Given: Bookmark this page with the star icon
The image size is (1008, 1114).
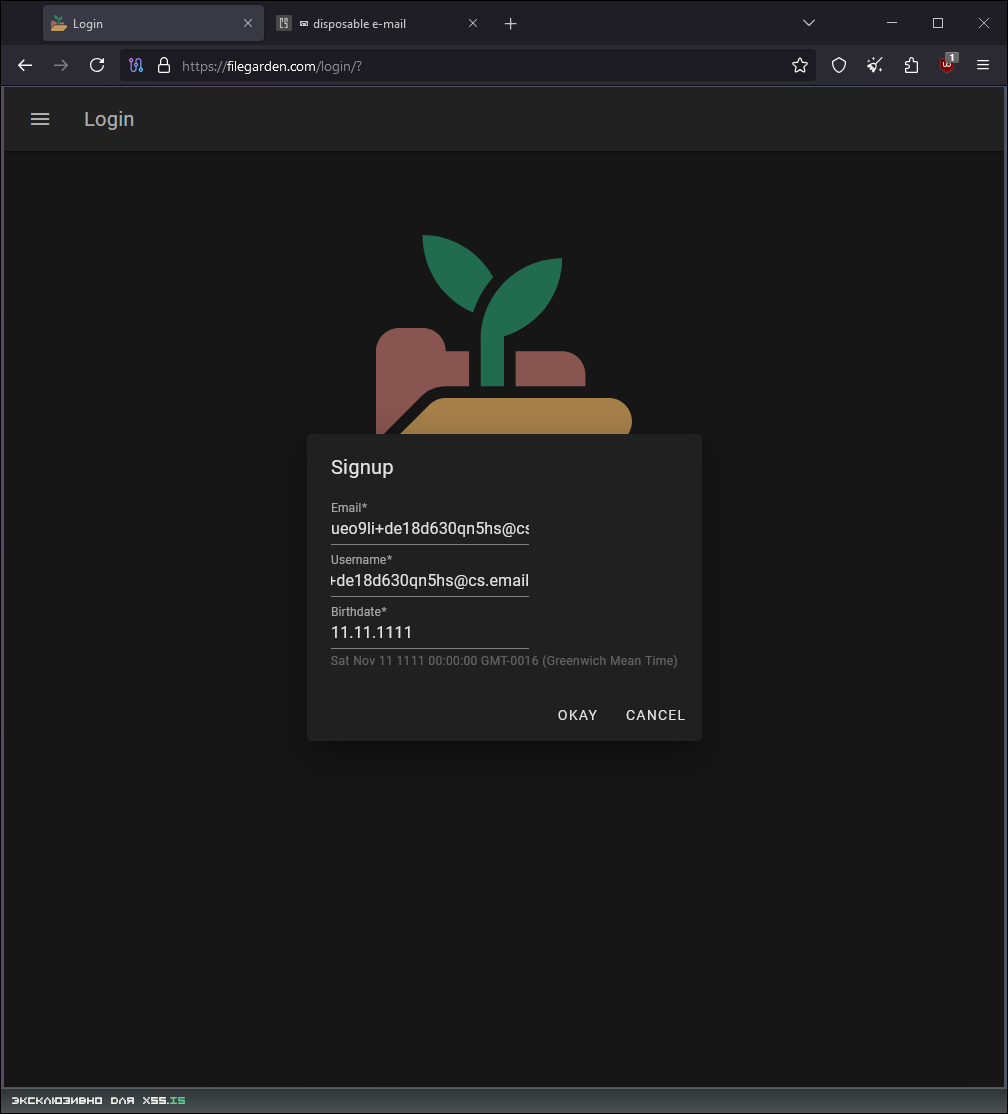Looking at the screenshot, I should click(x=800, y=65).
